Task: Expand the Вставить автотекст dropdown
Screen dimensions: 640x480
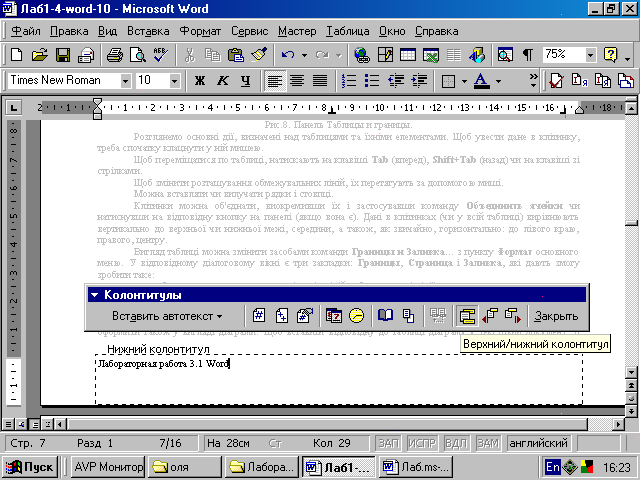Action: point(167,316)
